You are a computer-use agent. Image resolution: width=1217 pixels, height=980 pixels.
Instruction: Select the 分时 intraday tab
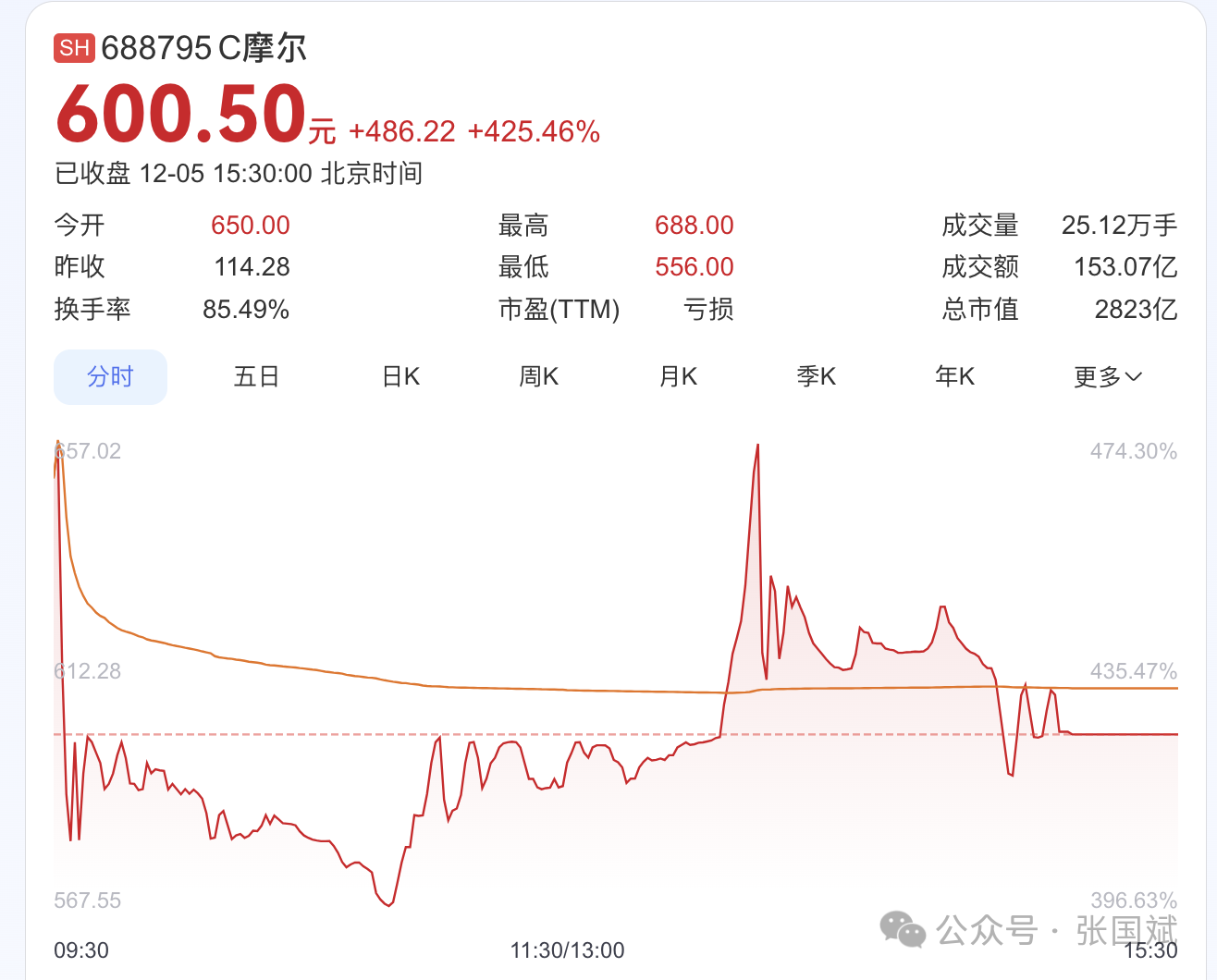110,377
